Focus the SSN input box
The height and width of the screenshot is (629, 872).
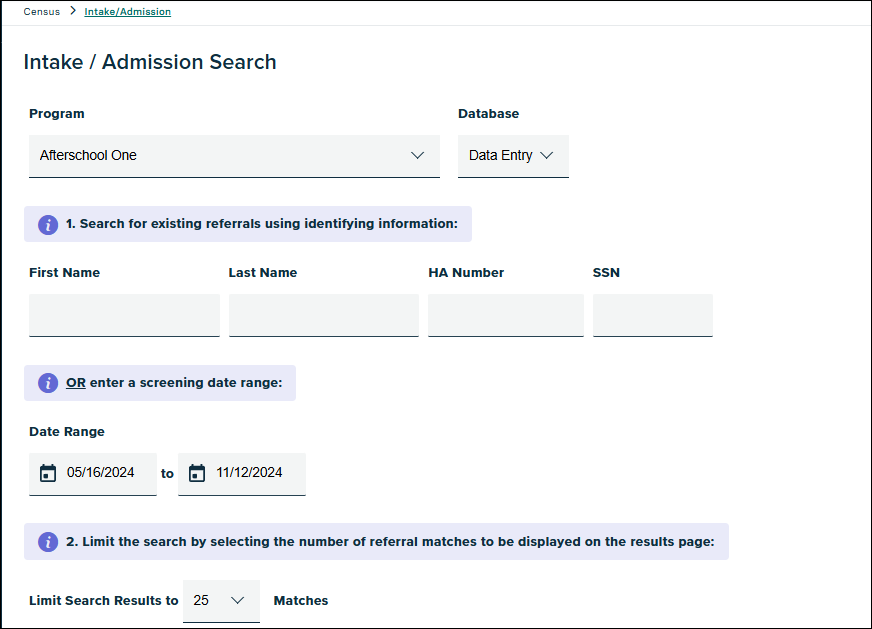[652, 315]
